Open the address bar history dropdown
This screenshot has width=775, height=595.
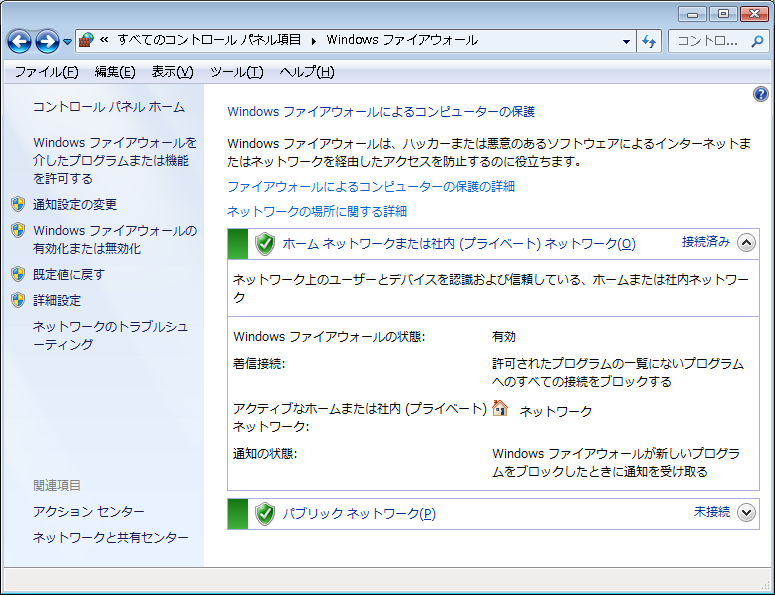tap(626, 42)
